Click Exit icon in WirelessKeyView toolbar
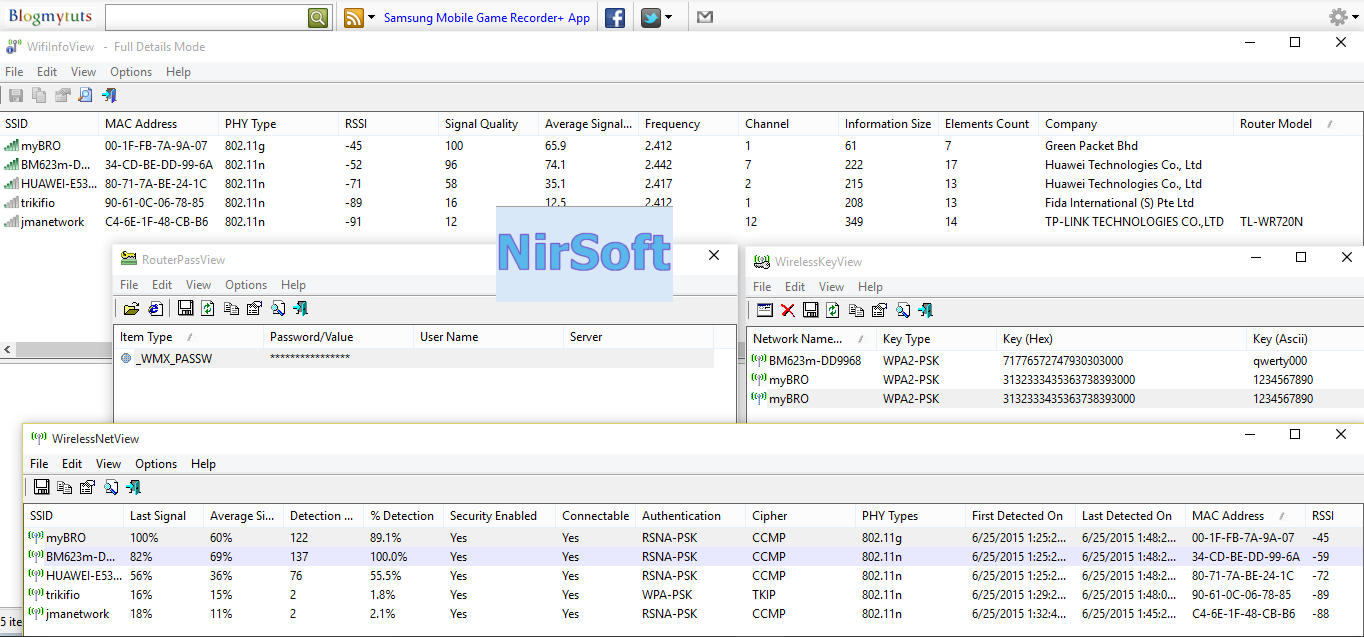 click(926, 310)
